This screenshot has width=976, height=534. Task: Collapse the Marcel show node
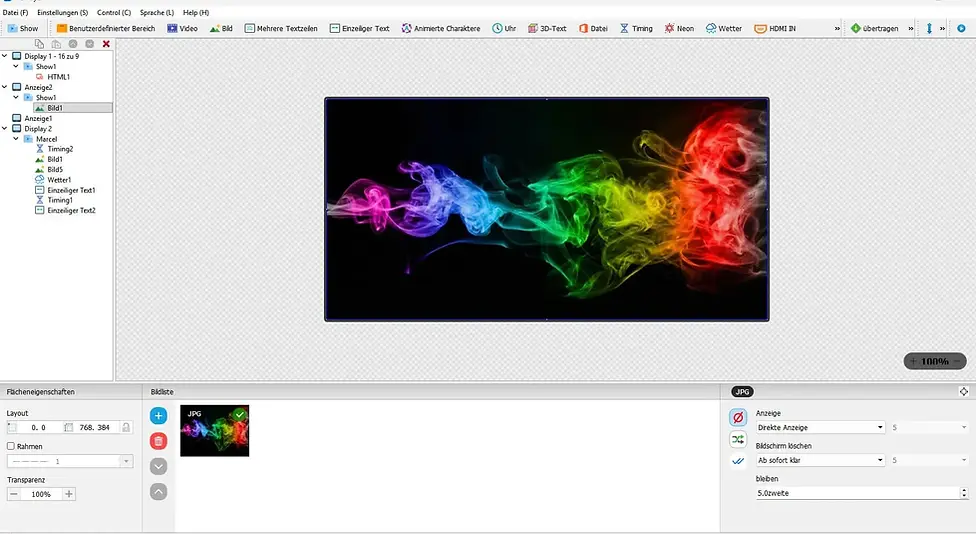coord(16,139)
